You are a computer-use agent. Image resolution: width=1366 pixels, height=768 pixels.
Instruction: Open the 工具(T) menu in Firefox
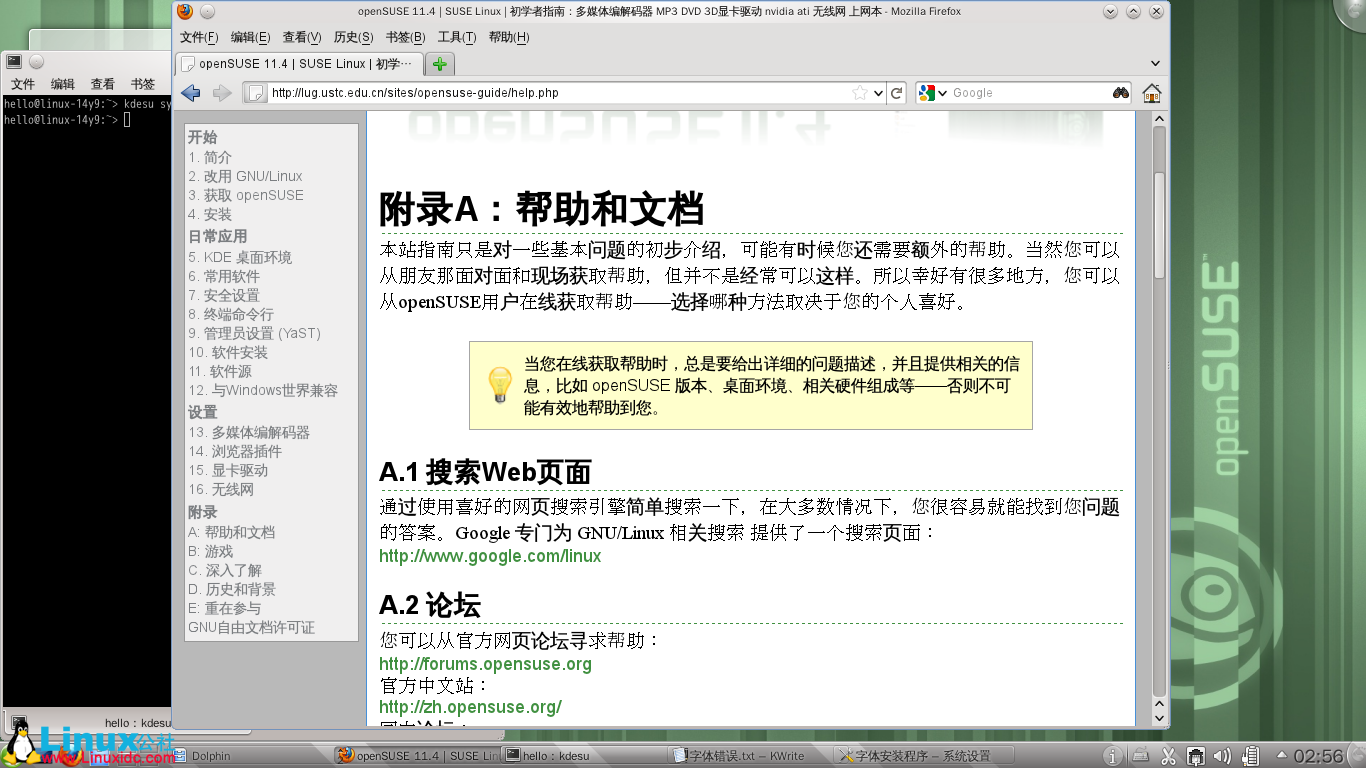point(457,38)
